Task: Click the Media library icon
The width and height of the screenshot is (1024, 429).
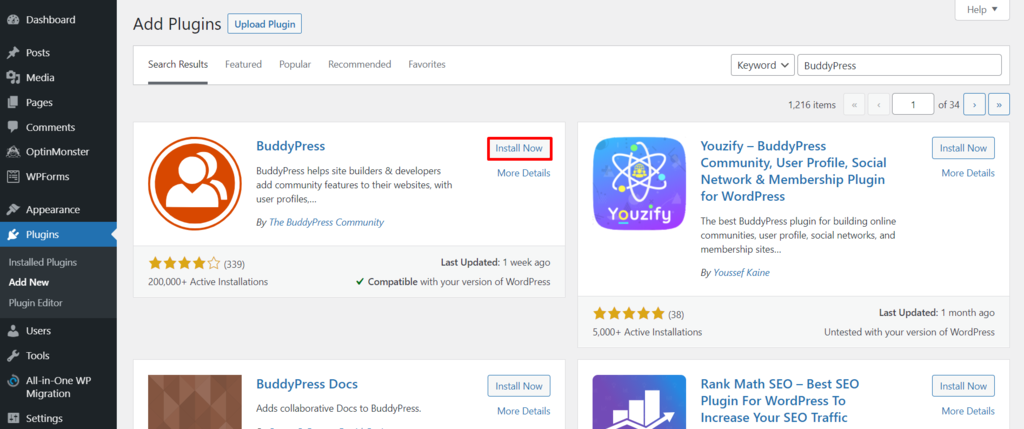Action: [12, 78]
